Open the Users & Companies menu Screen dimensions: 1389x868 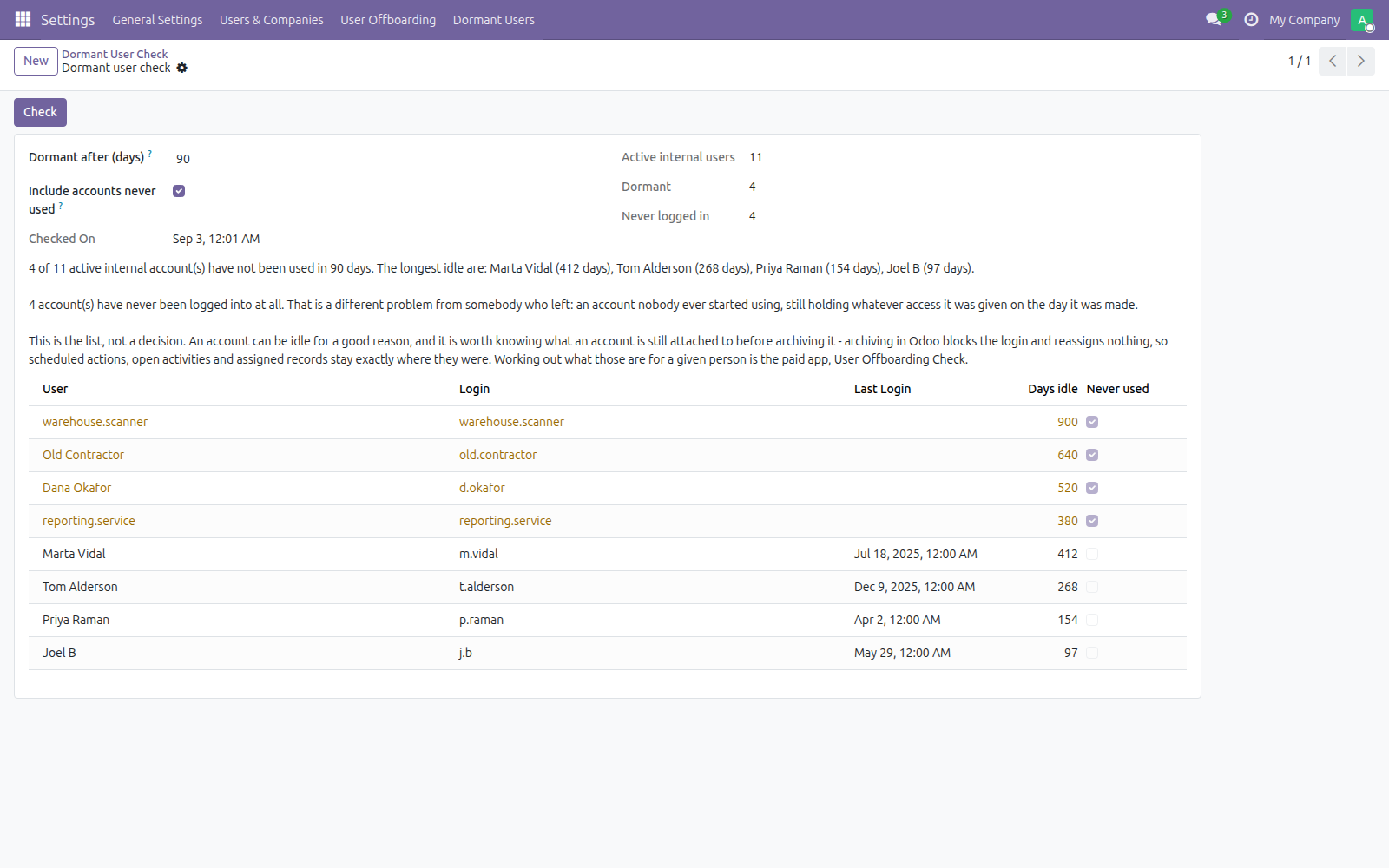click(x=271, y=20)
